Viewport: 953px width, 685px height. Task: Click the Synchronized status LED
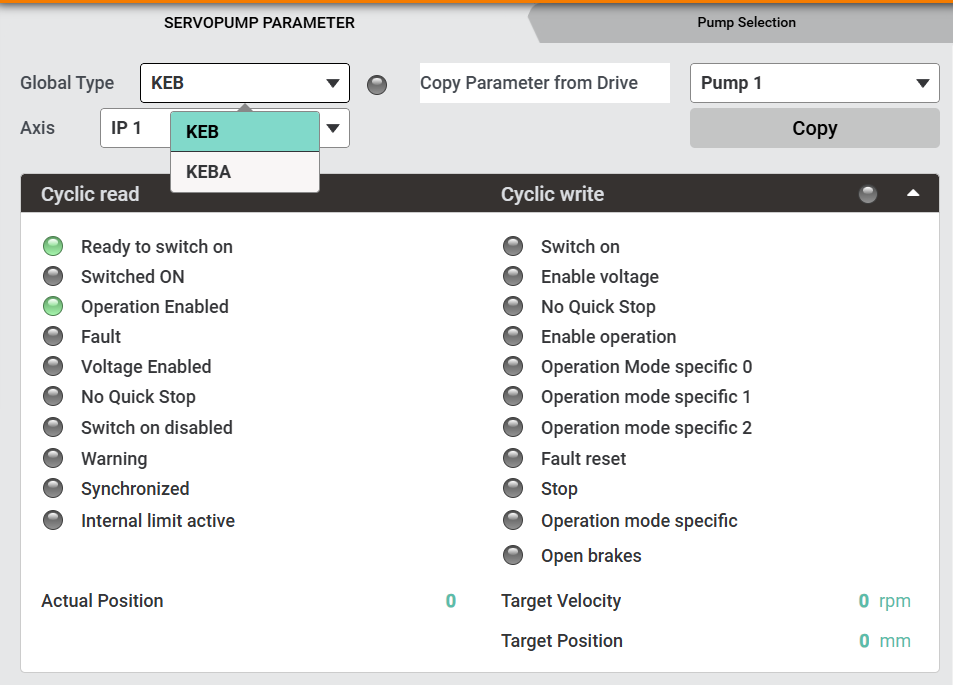click(53, 489)
